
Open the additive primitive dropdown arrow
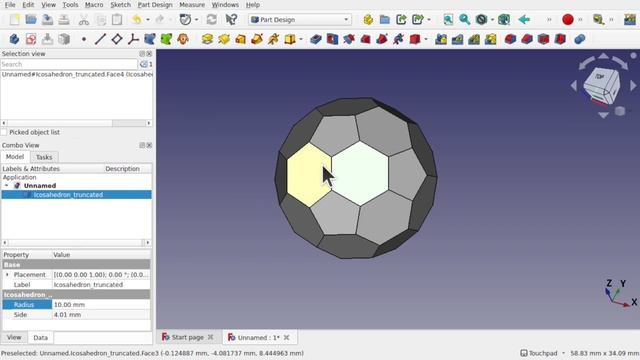[301, 39]
